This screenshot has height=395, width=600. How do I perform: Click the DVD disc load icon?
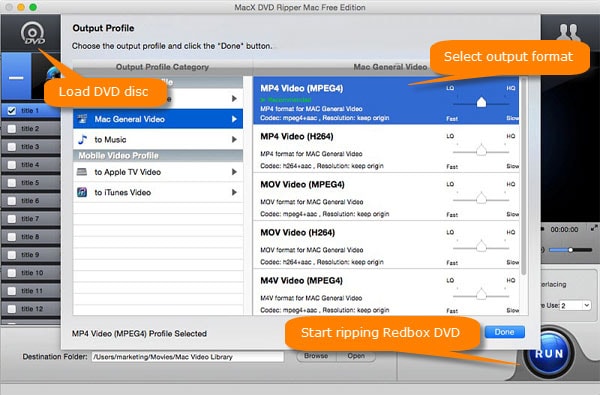(33, 33)
